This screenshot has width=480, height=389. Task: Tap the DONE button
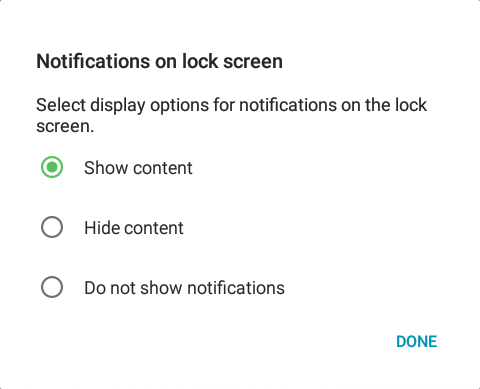416,342
